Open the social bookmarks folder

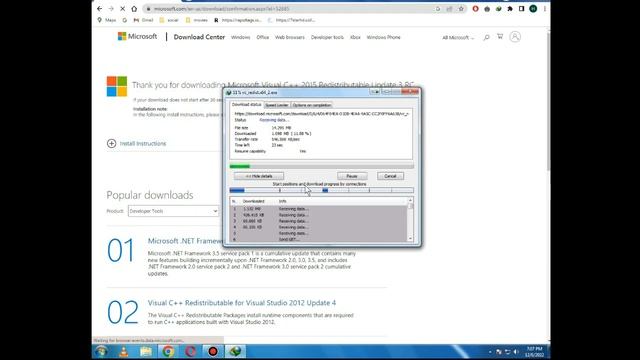[x=169, y=20]
